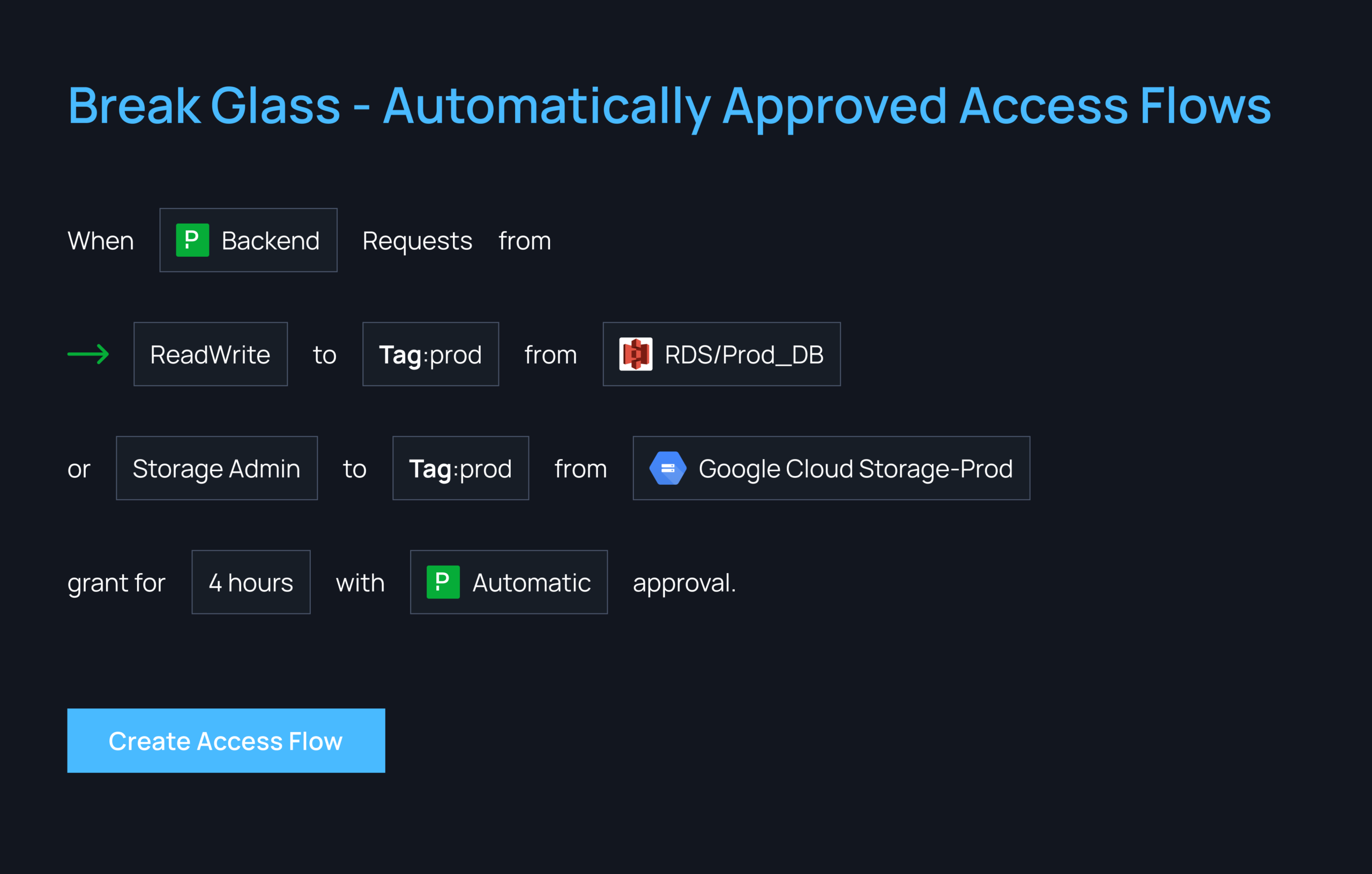Screen dimensions: 1372x874
Task: Click the green arrow flow indicator
Action: 88,353
